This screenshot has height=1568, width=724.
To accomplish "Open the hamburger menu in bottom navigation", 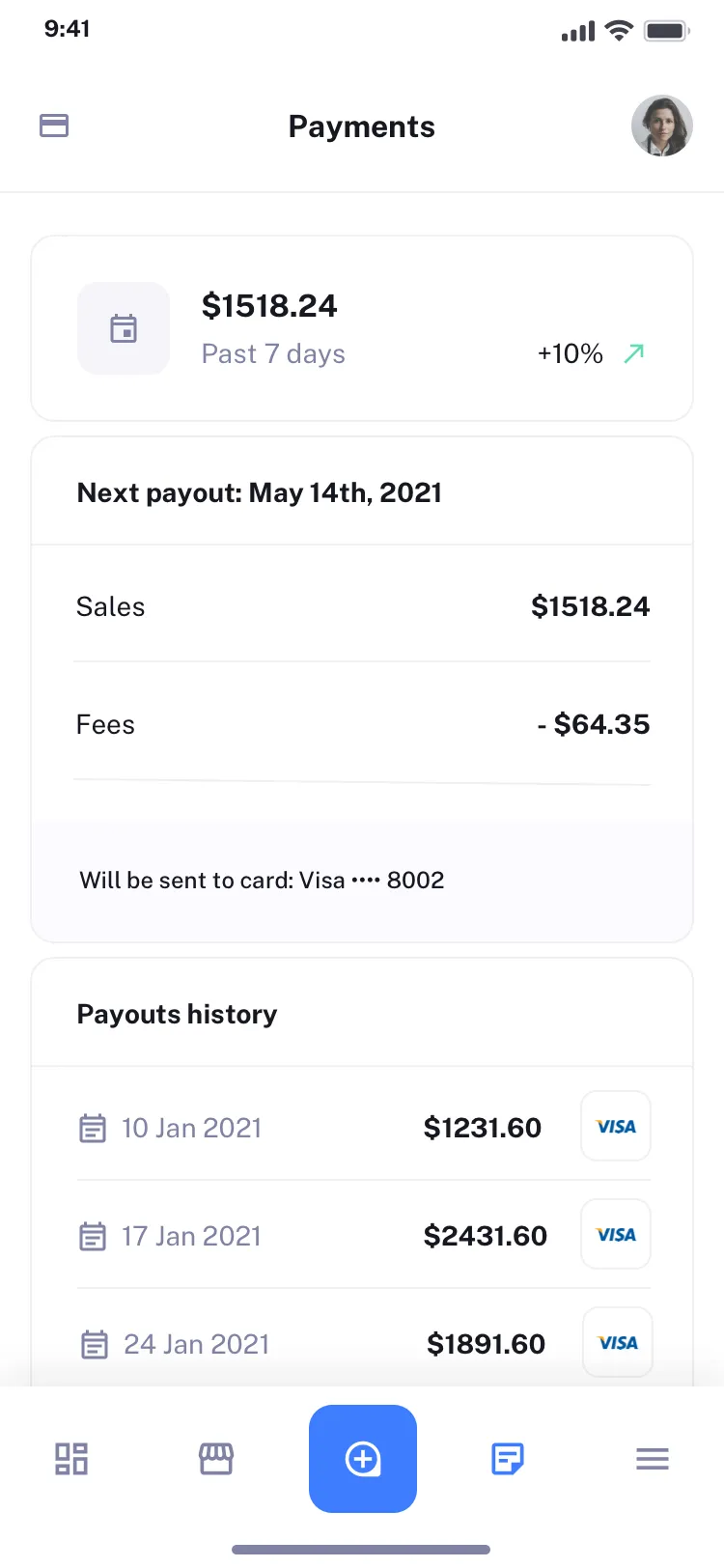I will click(x=652, y=1459).
